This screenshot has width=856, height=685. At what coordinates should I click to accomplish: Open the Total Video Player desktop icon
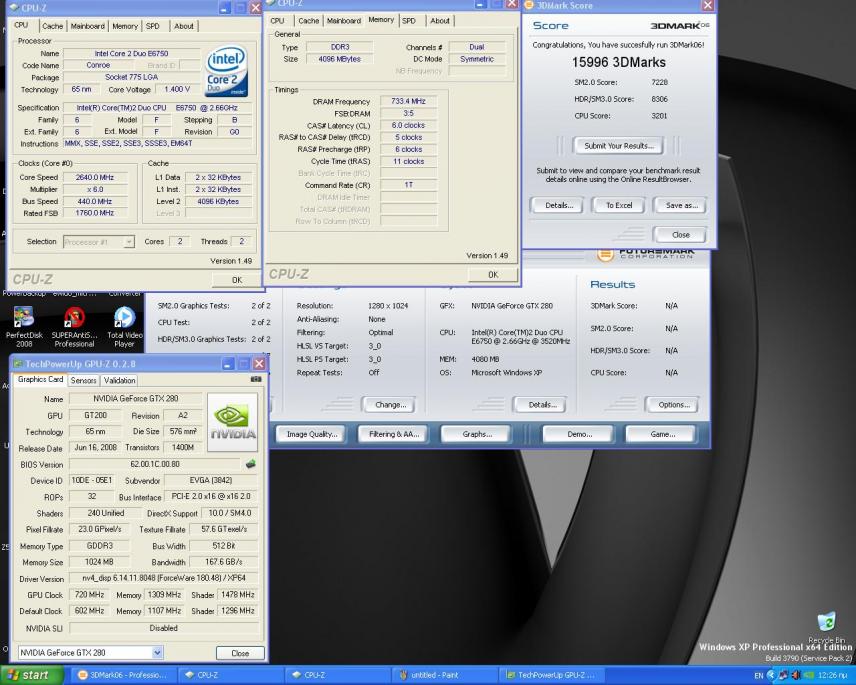[x=124, y=326]
